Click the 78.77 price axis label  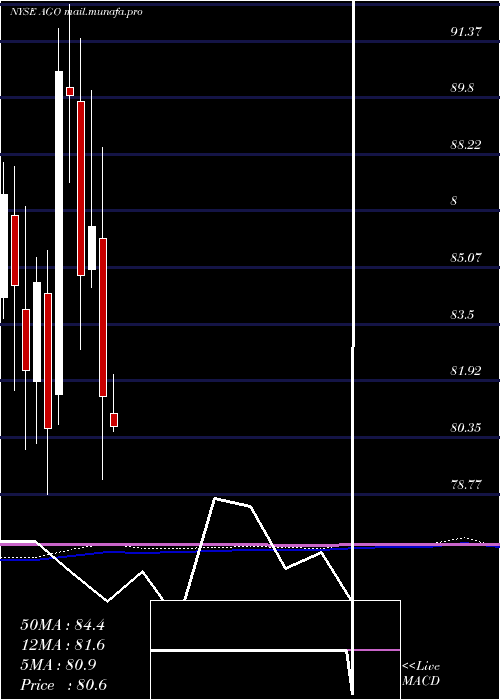click(x=466, y=485)
